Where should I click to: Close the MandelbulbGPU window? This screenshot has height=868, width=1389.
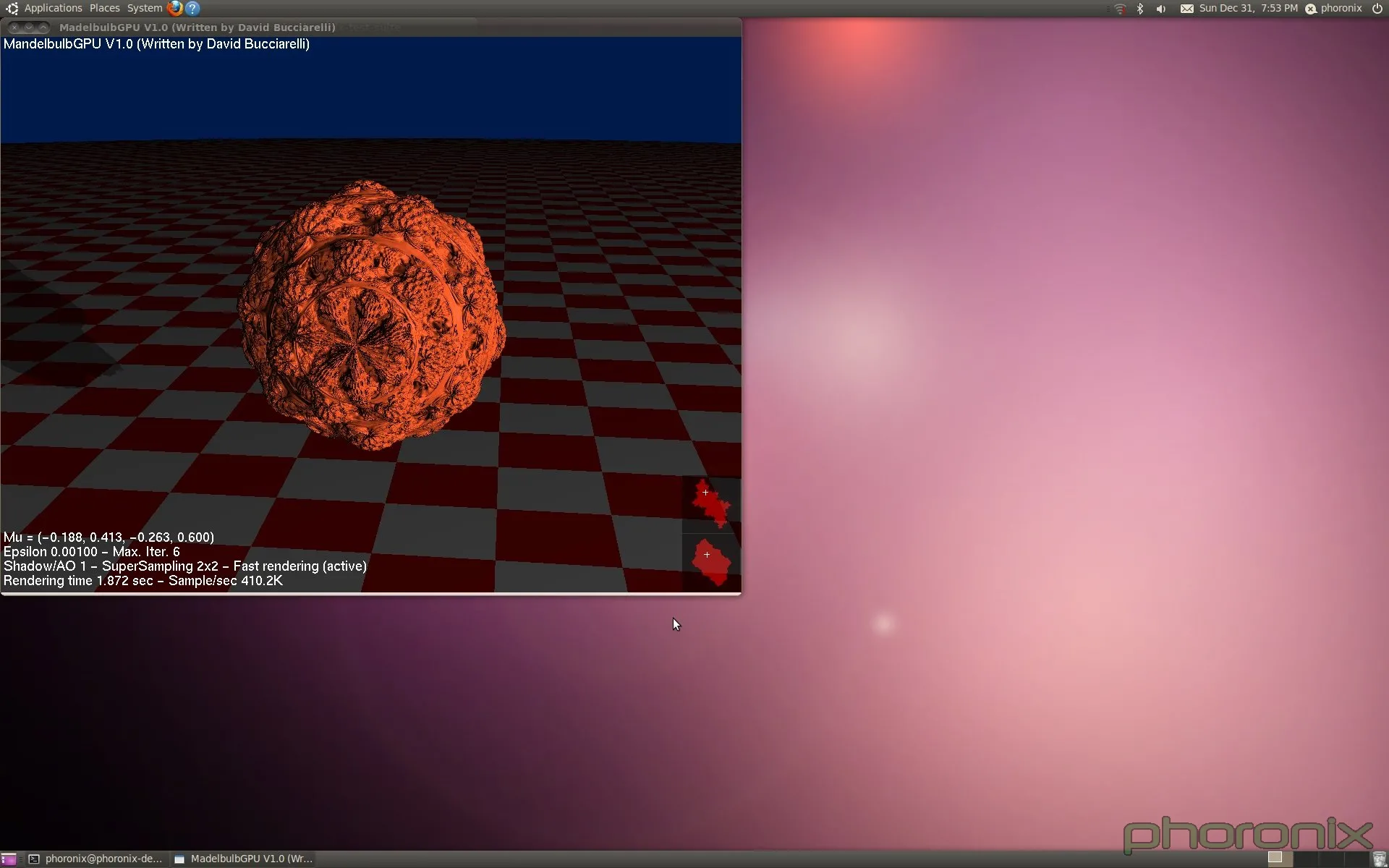(14, 27)
